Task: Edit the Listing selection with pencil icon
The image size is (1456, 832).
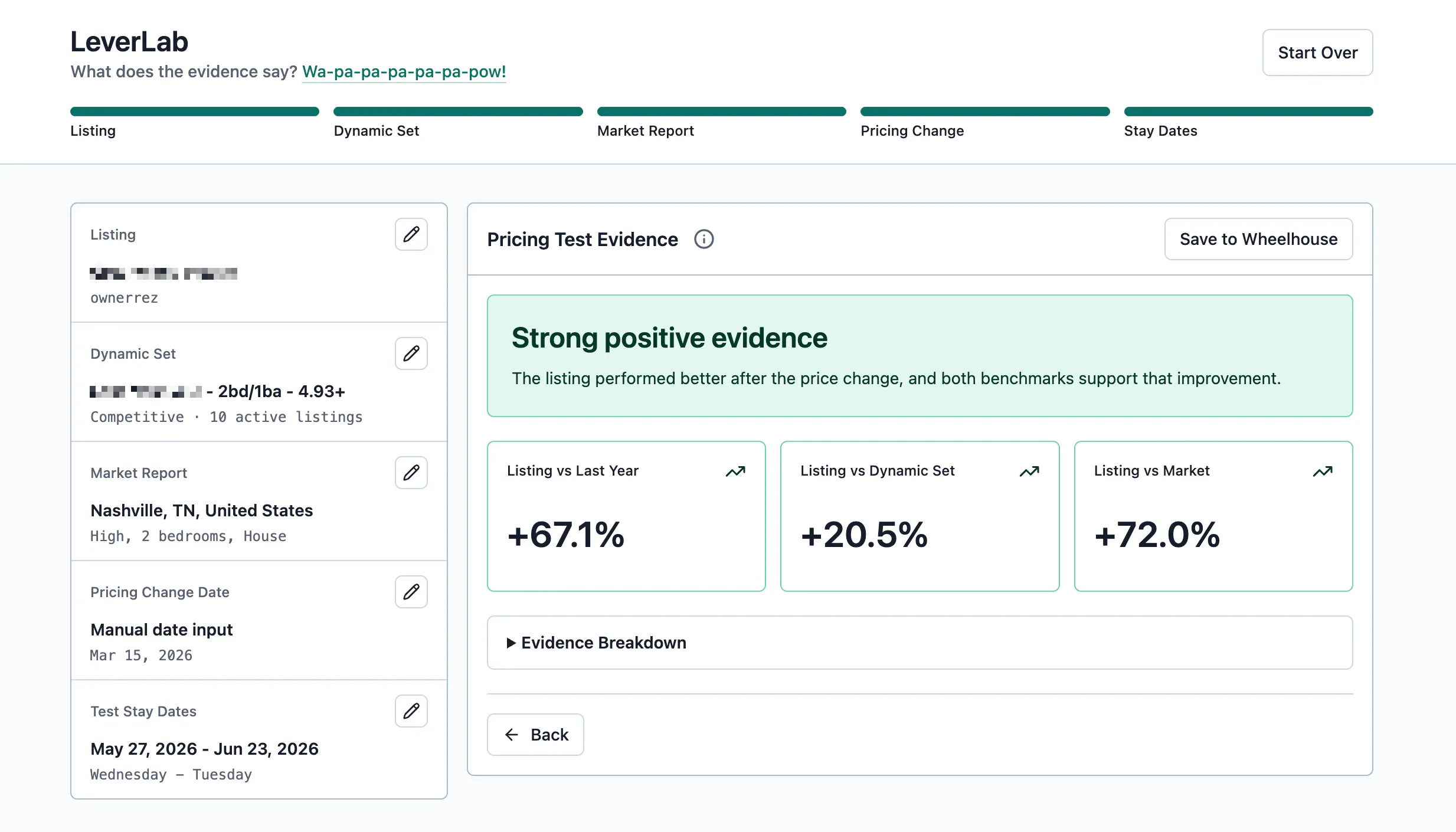Action: (411, 234)
